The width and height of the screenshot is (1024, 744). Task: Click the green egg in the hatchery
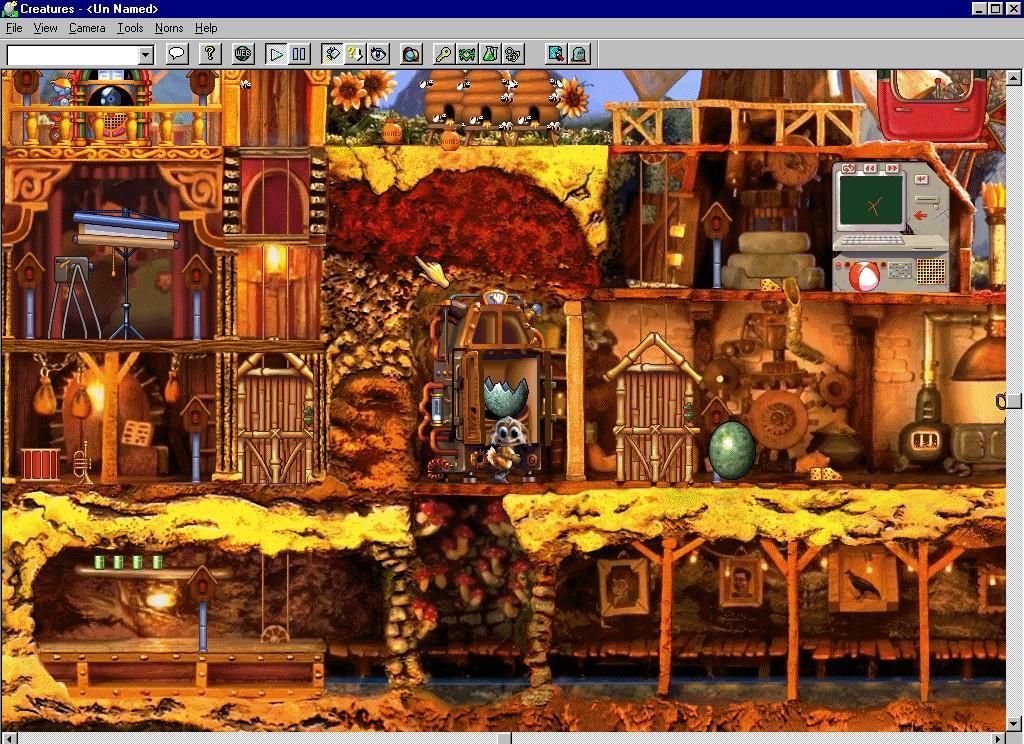[x=729, y=450]
